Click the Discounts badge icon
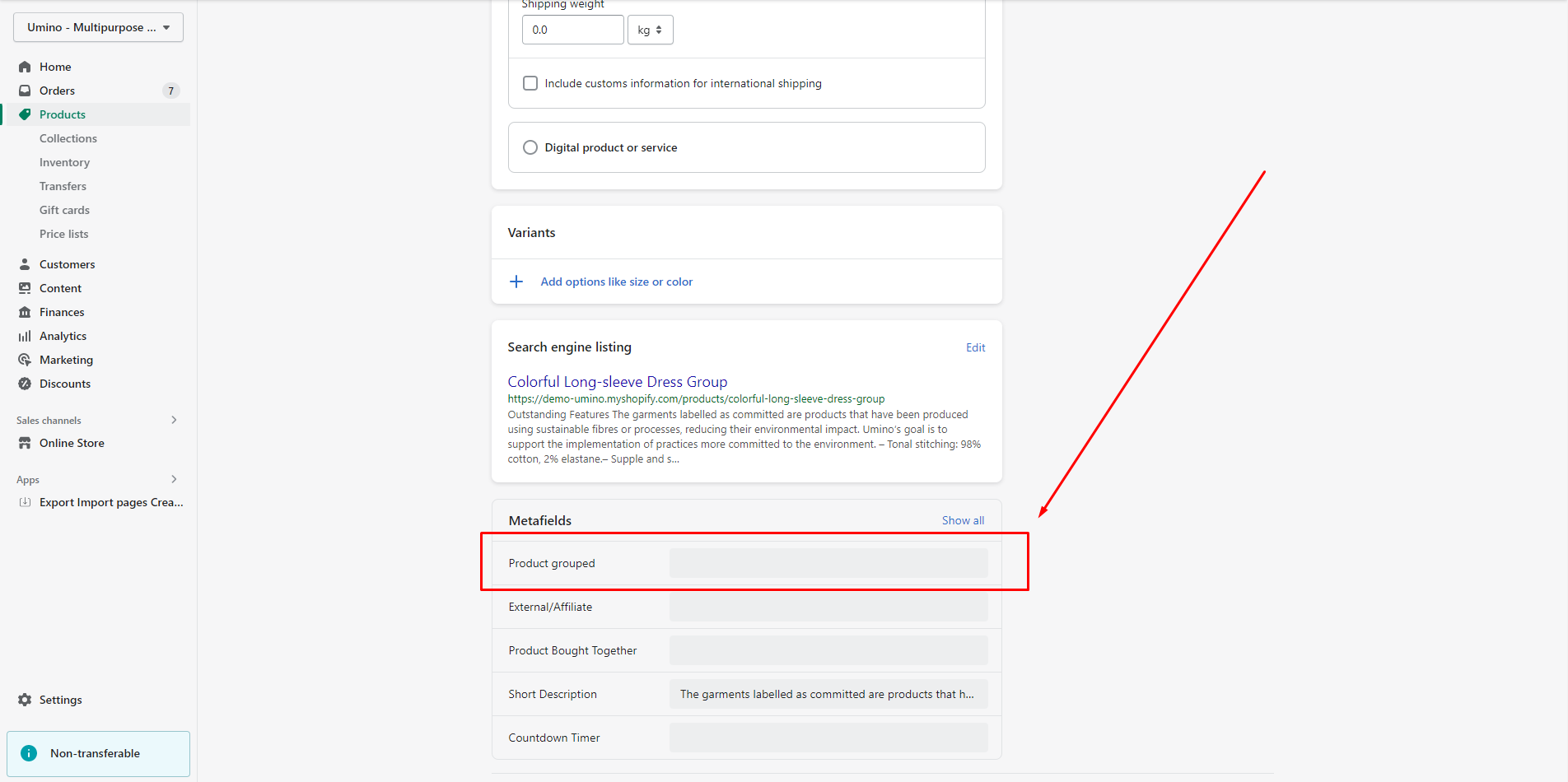The height and width of the screenshot is (782, 1568). tap(25, 384)
